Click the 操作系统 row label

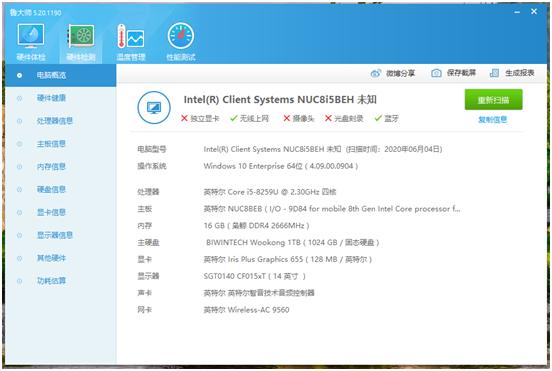click(x=152, y=166)
